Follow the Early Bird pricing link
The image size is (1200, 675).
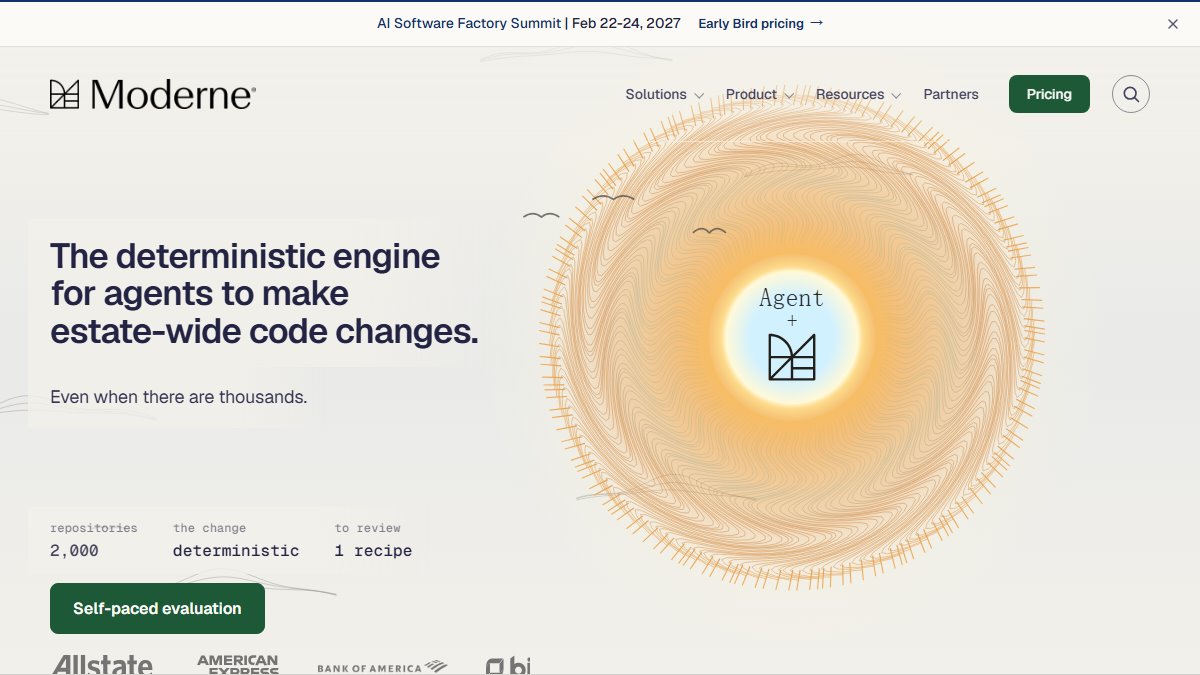click(x=760, y=23)
